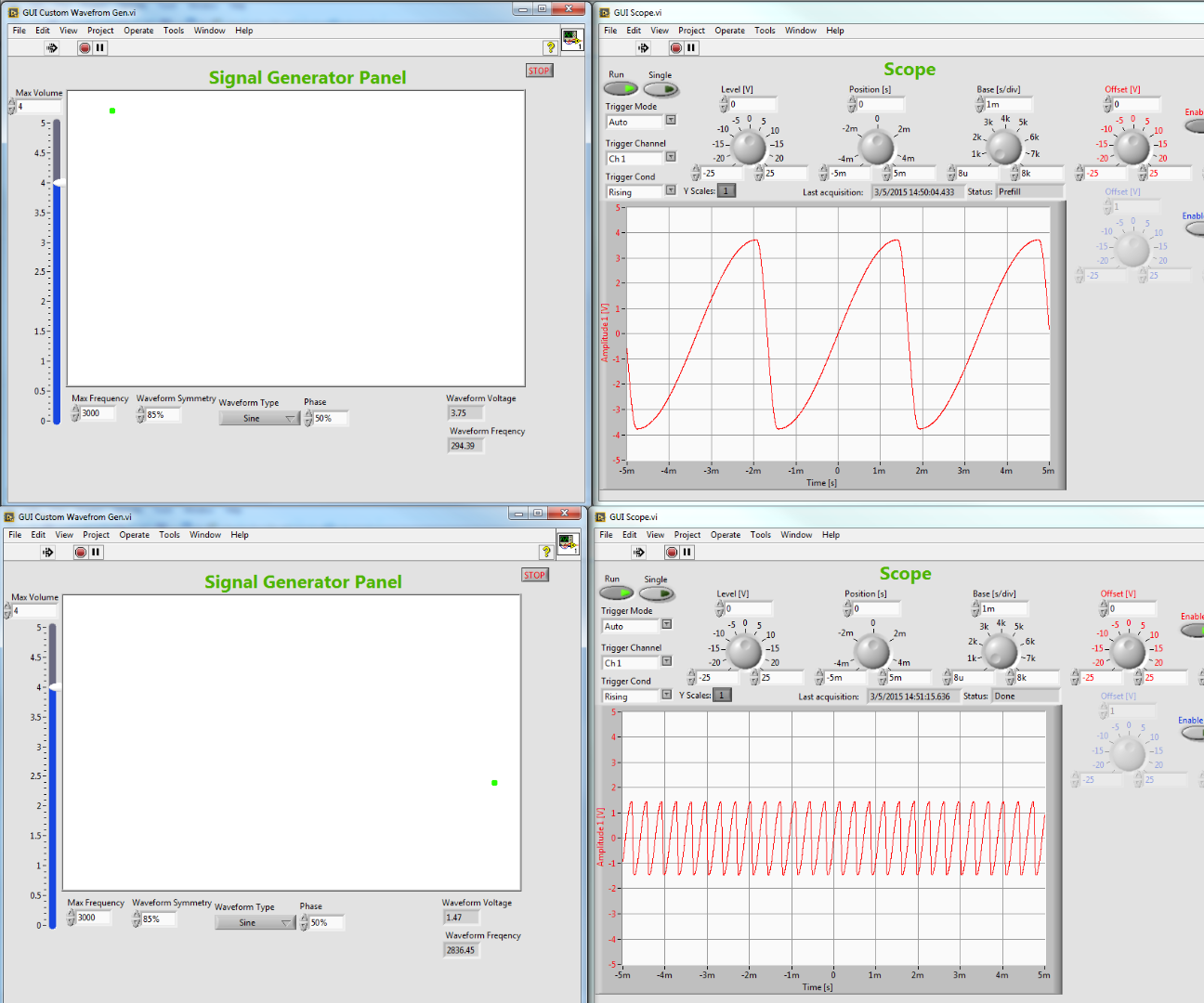Flip the Run switch on the Scope panel
The image size is (1204, 1003).
click(621, 88)
